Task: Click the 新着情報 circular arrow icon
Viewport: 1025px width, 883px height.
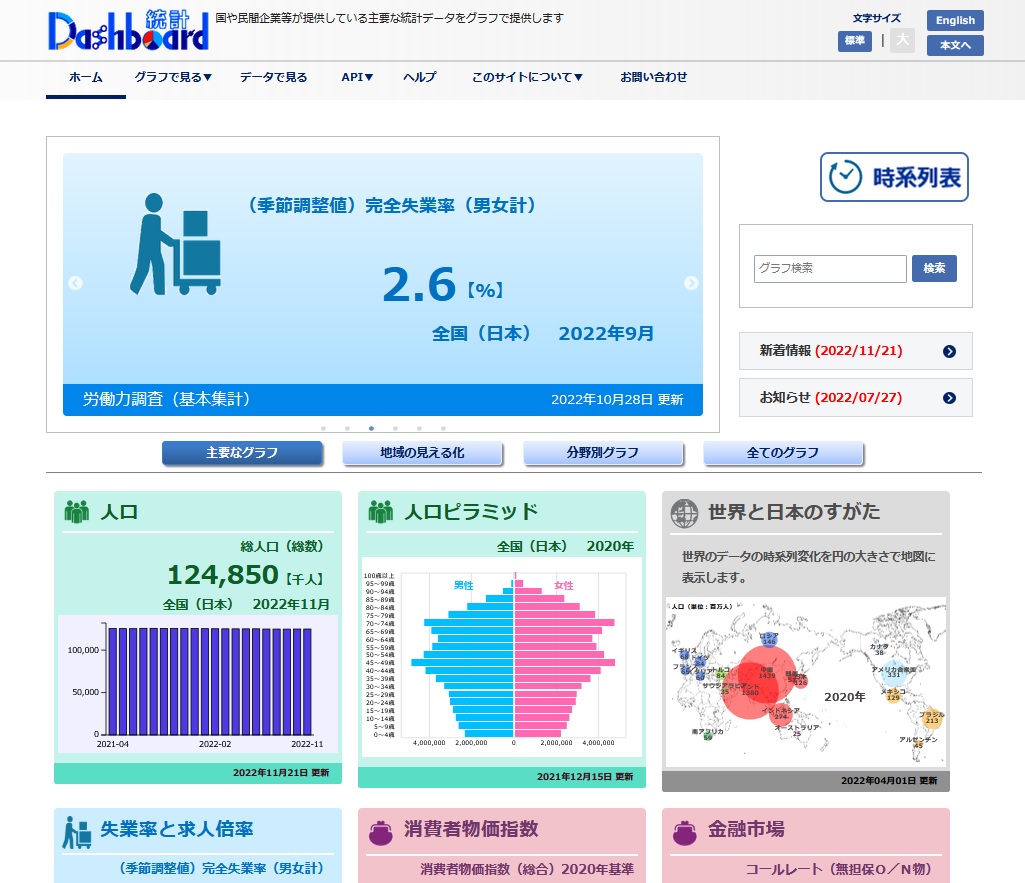Action: coord(948,351)
